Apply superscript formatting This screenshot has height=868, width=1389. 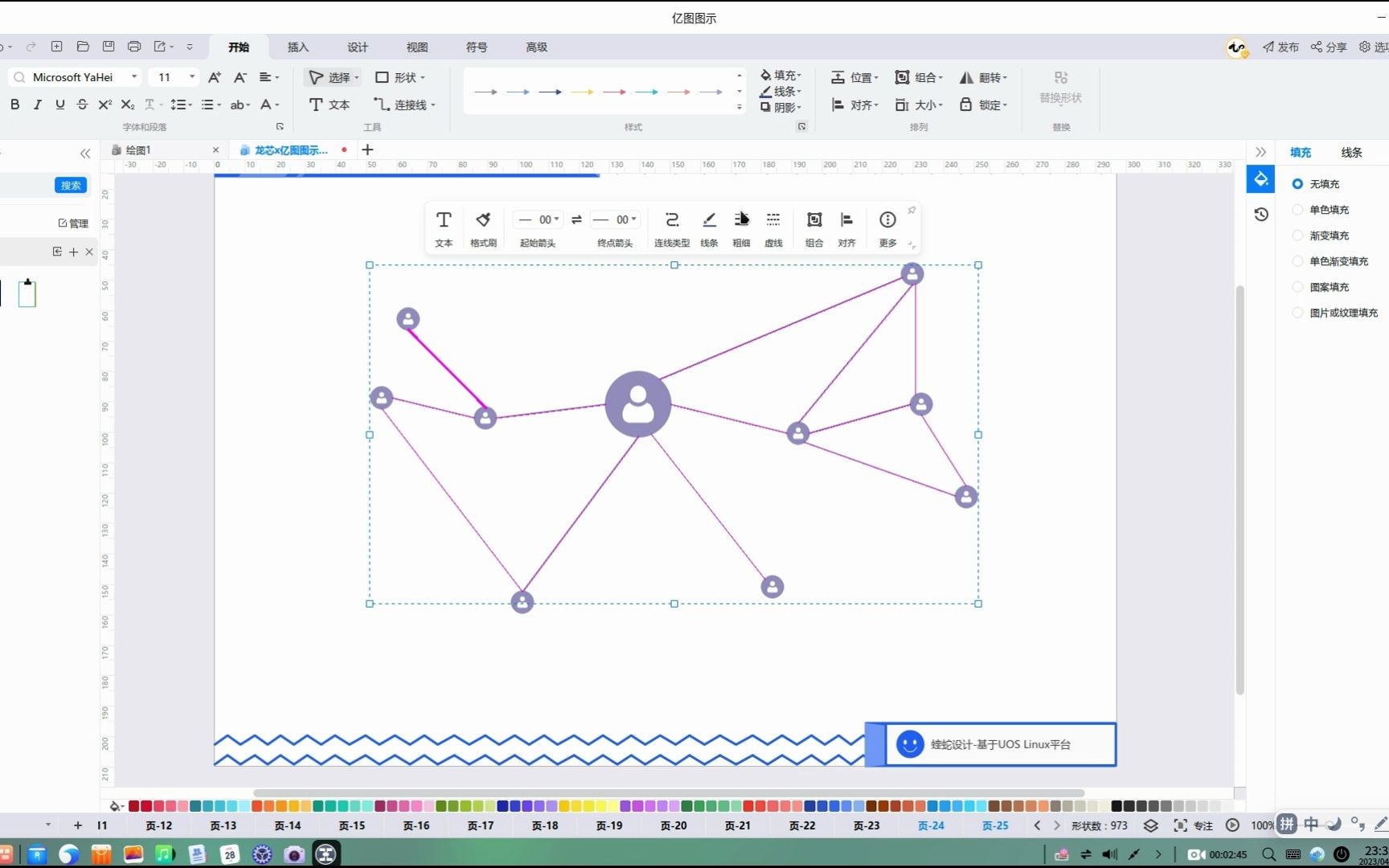pos(104,104)
